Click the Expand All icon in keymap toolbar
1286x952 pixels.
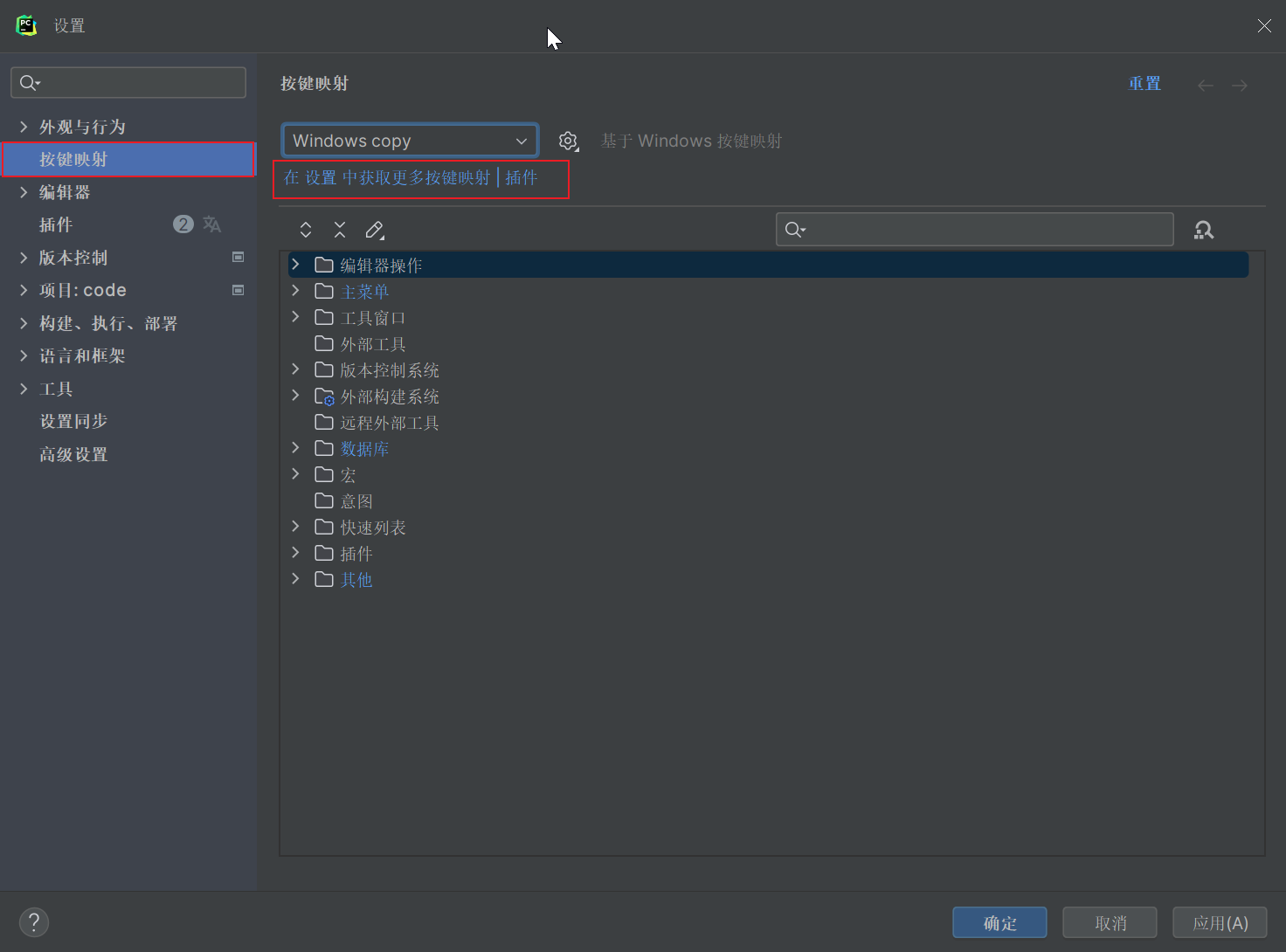[306, 230]
